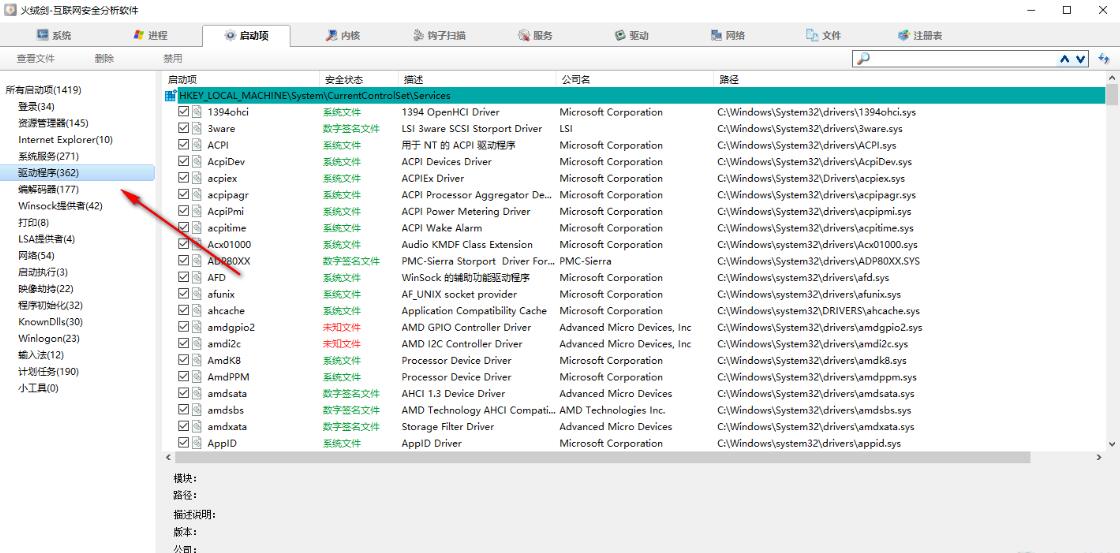1120x553 pixels.
Task: Jump to next search result arrow
Action: click(x=1081, y=59)
